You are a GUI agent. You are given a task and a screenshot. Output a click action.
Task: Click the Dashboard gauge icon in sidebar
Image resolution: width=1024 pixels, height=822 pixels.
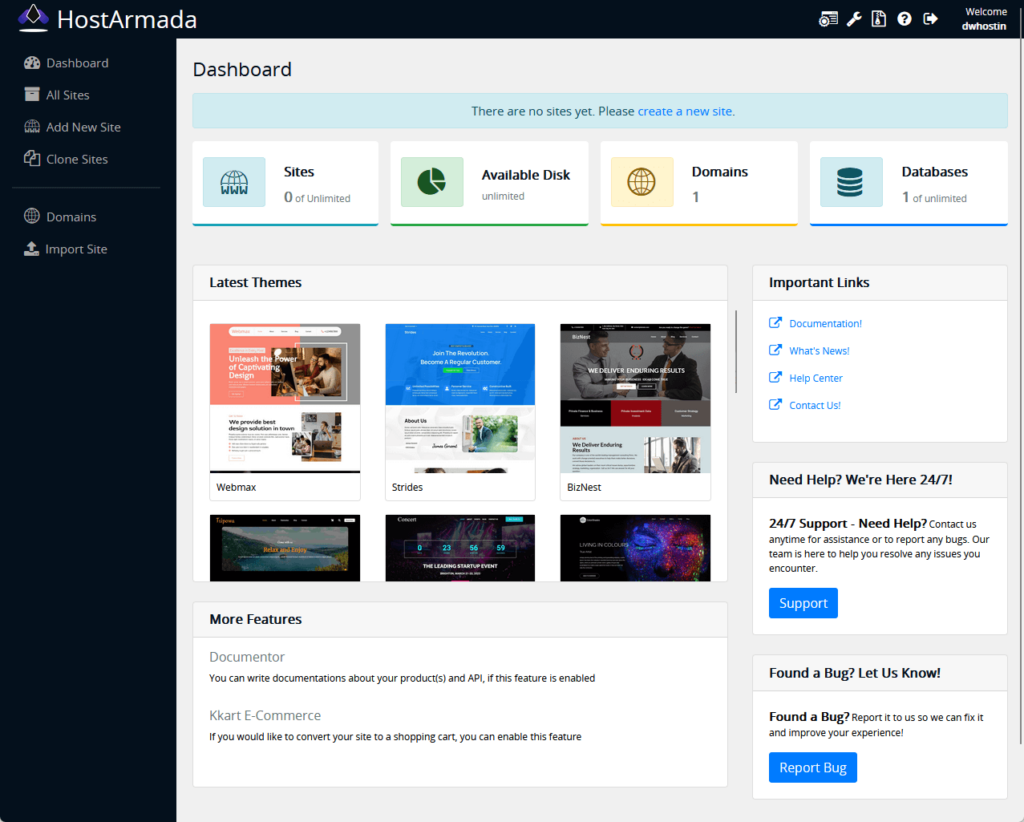32,63
